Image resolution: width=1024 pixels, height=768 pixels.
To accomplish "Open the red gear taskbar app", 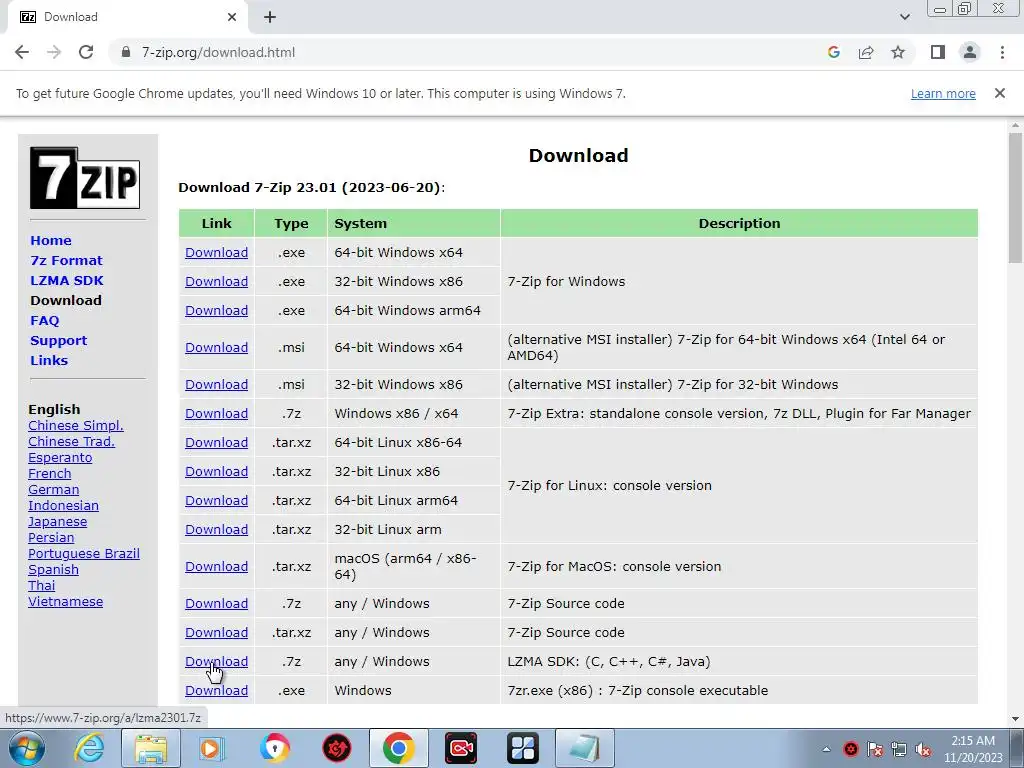I will (337, 748).
